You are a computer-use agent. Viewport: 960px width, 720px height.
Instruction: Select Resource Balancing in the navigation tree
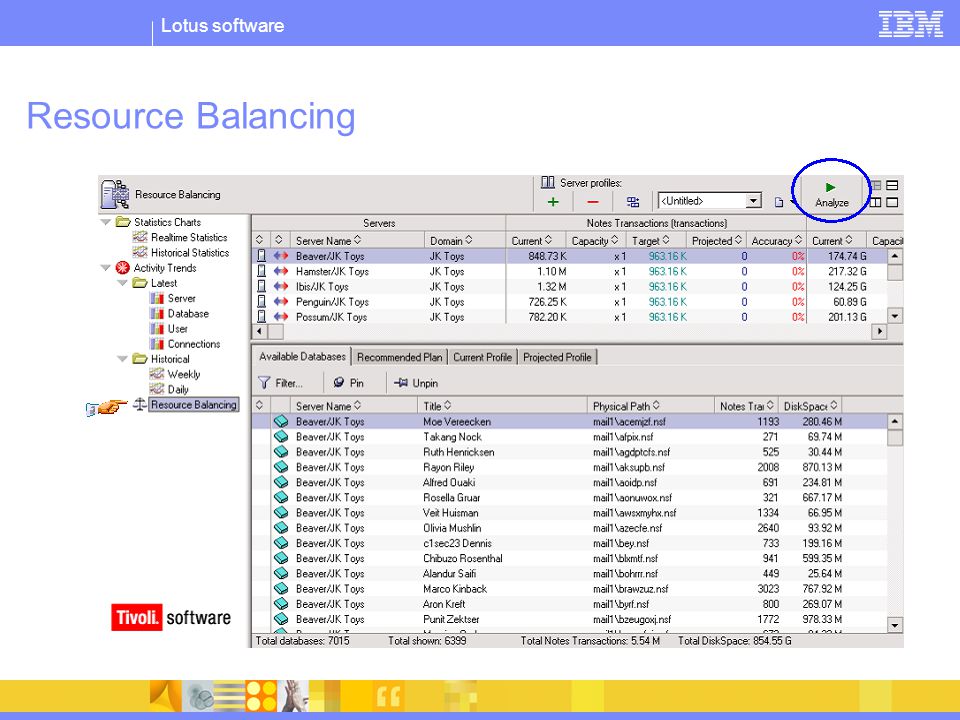[x=193, y=405]
